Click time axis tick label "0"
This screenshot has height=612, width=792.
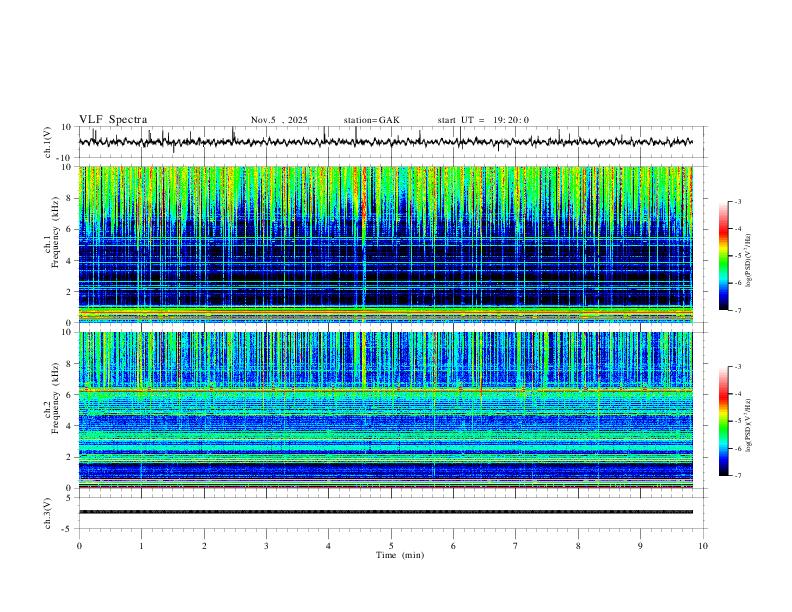79,546
